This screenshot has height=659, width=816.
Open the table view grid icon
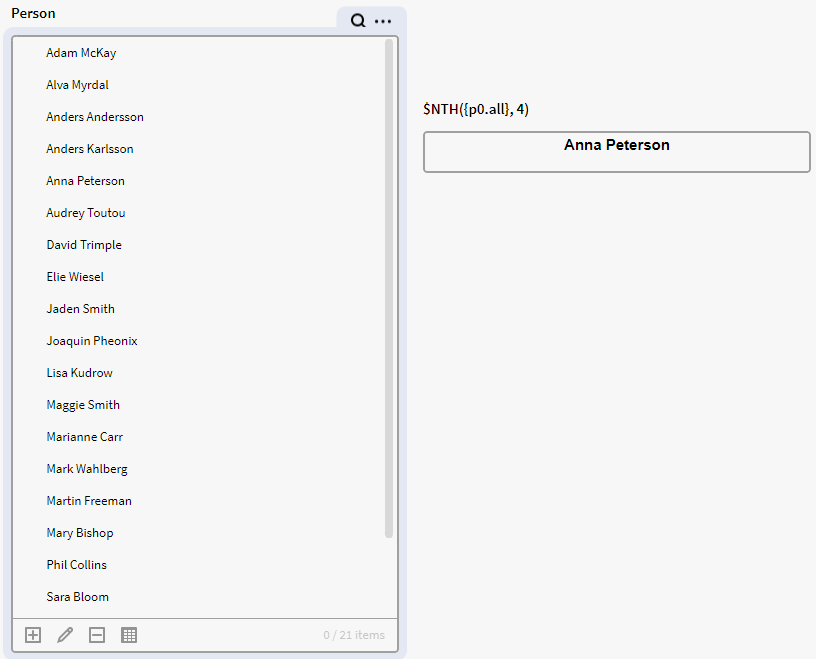pos(129,635)
